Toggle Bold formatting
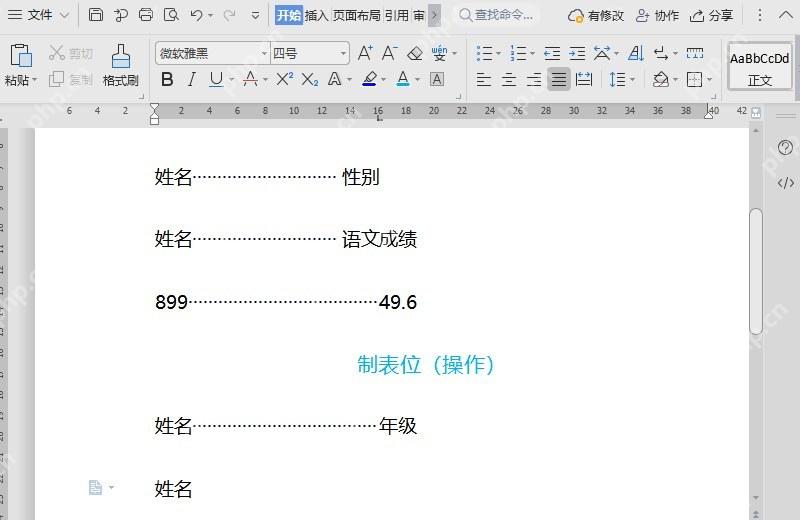This screenshot has height=520, width=800. [167, 79]
